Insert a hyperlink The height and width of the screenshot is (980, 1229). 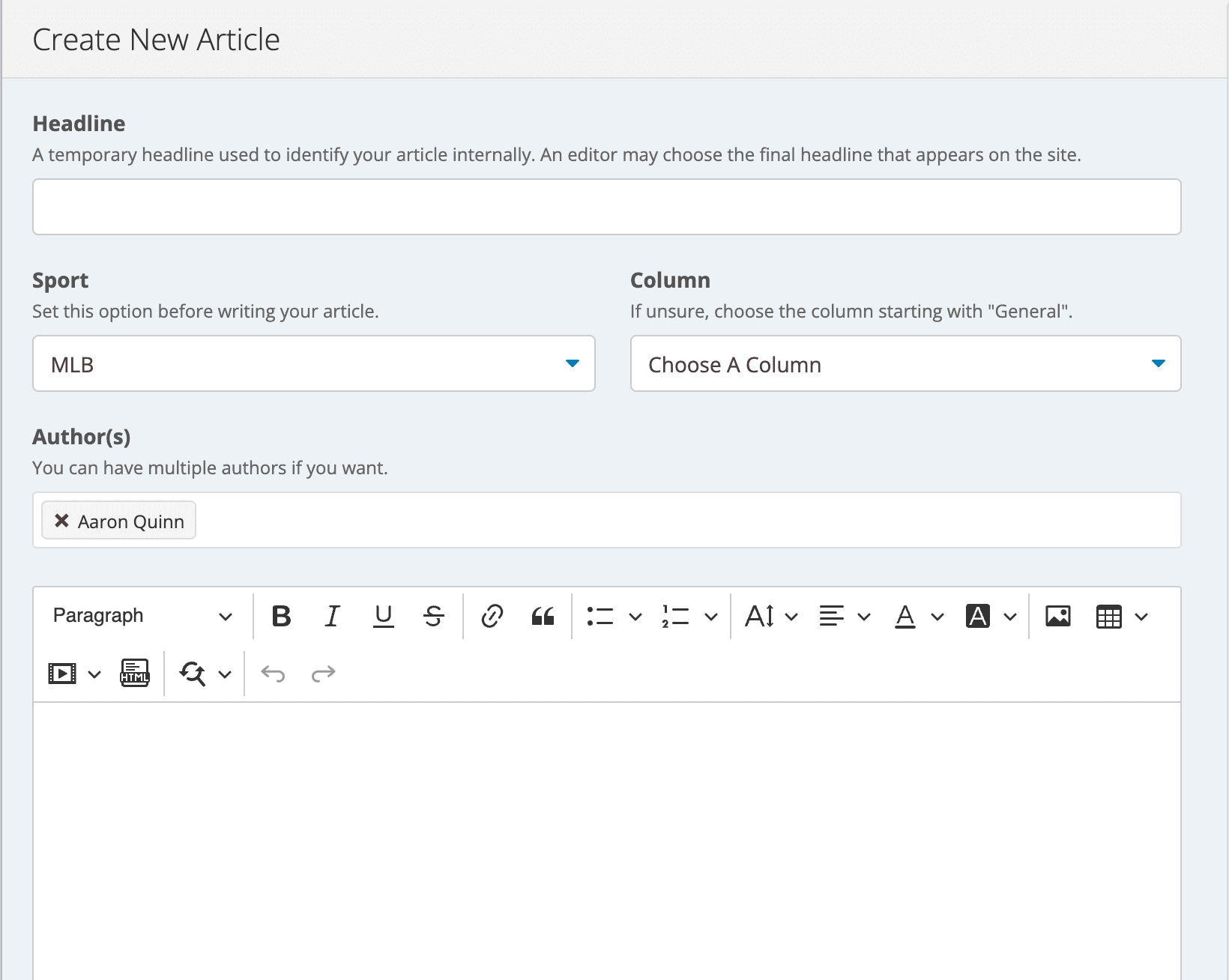492,616
